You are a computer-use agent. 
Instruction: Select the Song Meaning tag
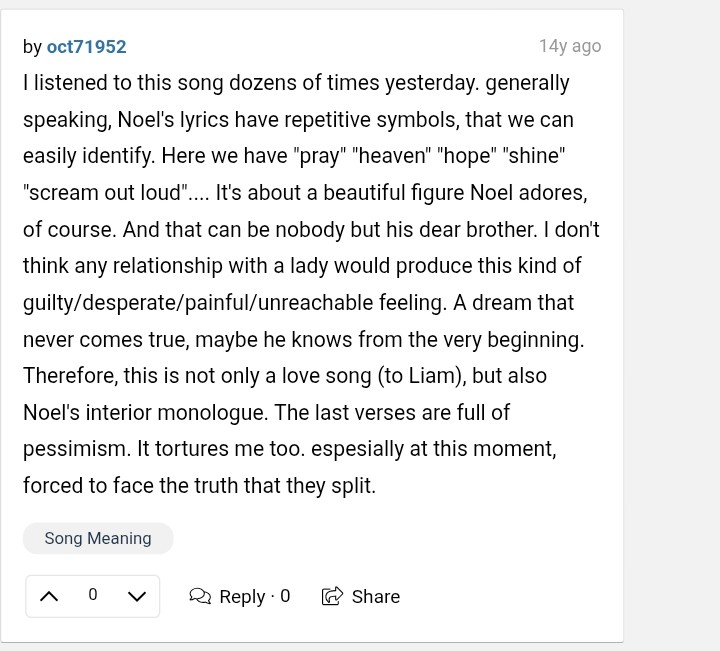98,538
